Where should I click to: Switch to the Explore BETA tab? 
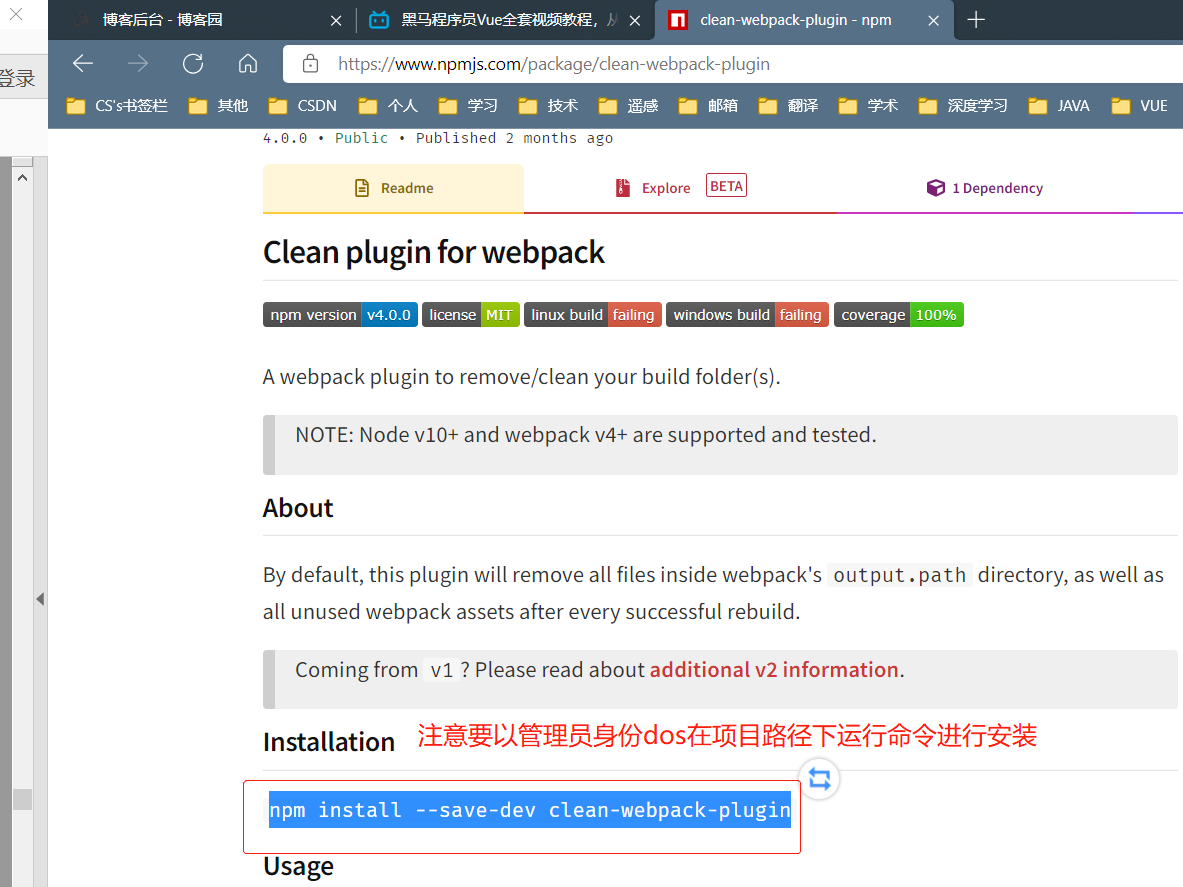click(681, 188)
